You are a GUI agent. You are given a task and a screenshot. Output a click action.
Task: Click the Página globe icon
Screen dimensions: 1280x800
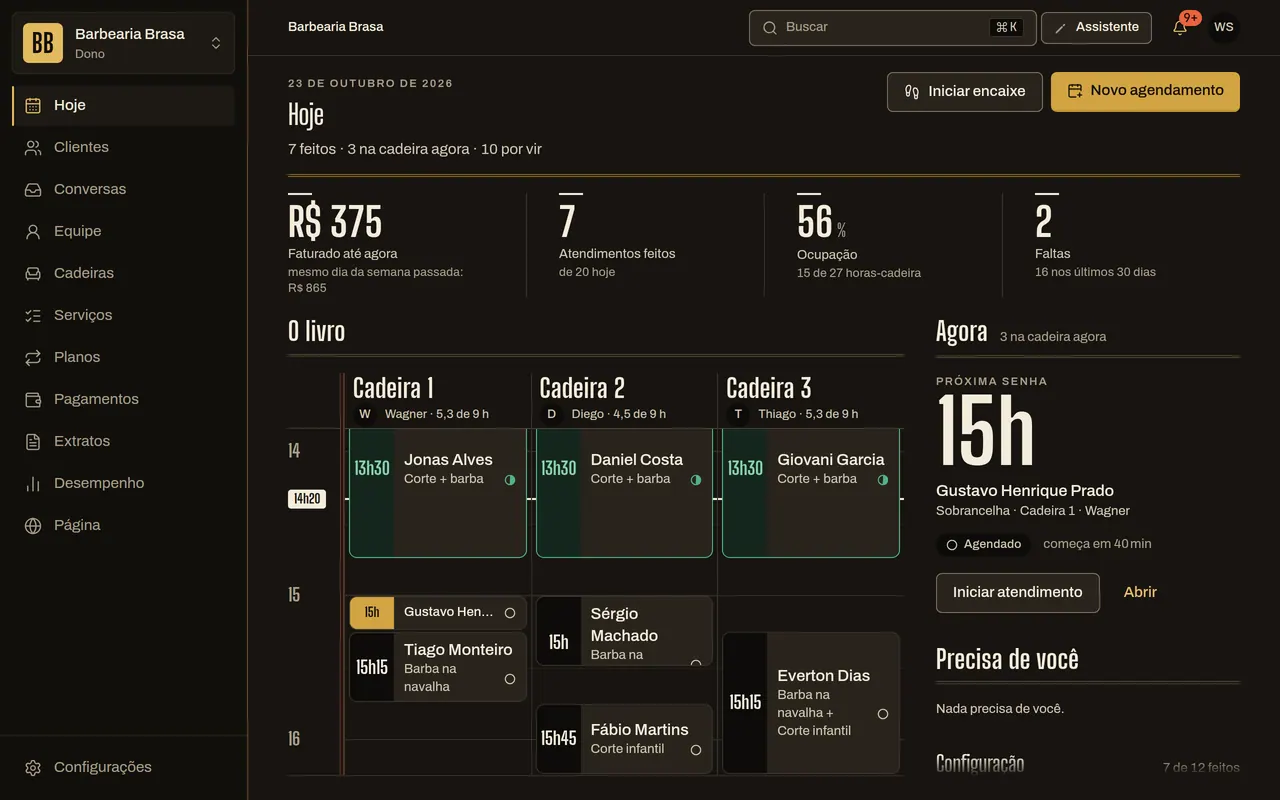click(x=33, y=525)
